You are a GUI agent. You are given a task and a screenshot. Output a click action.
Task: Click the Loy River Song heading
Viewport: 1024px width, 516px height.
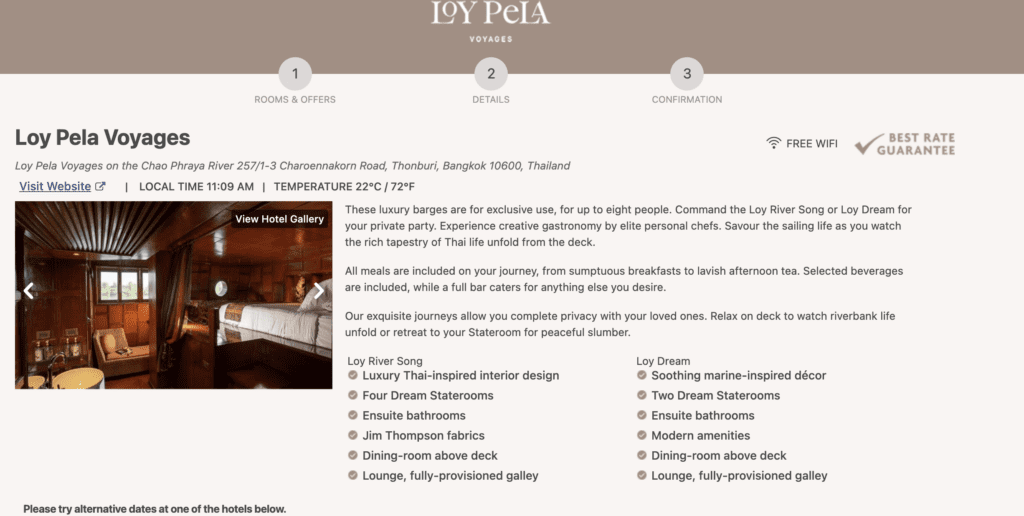click(385, 361)
